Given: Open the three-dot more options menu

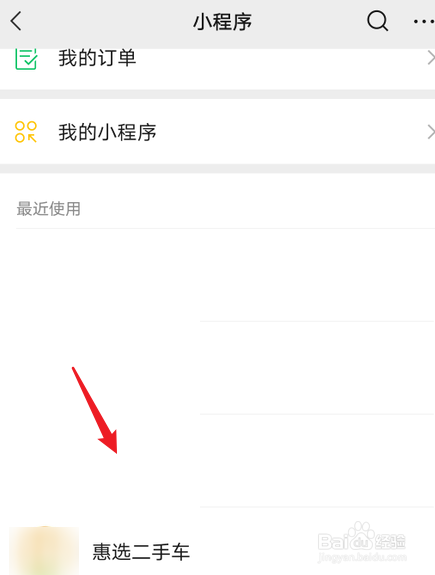Looking at the screenshot, I should (424, 22).
